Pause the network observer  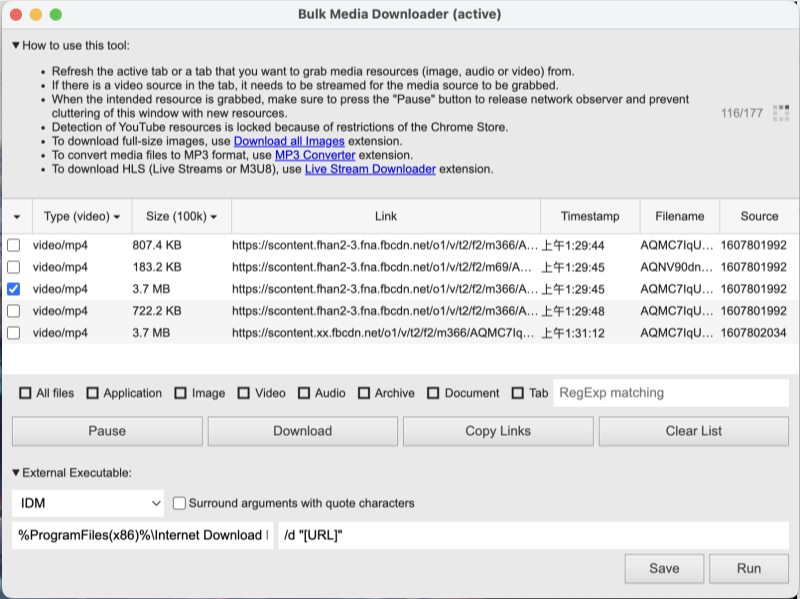[107, 431]
